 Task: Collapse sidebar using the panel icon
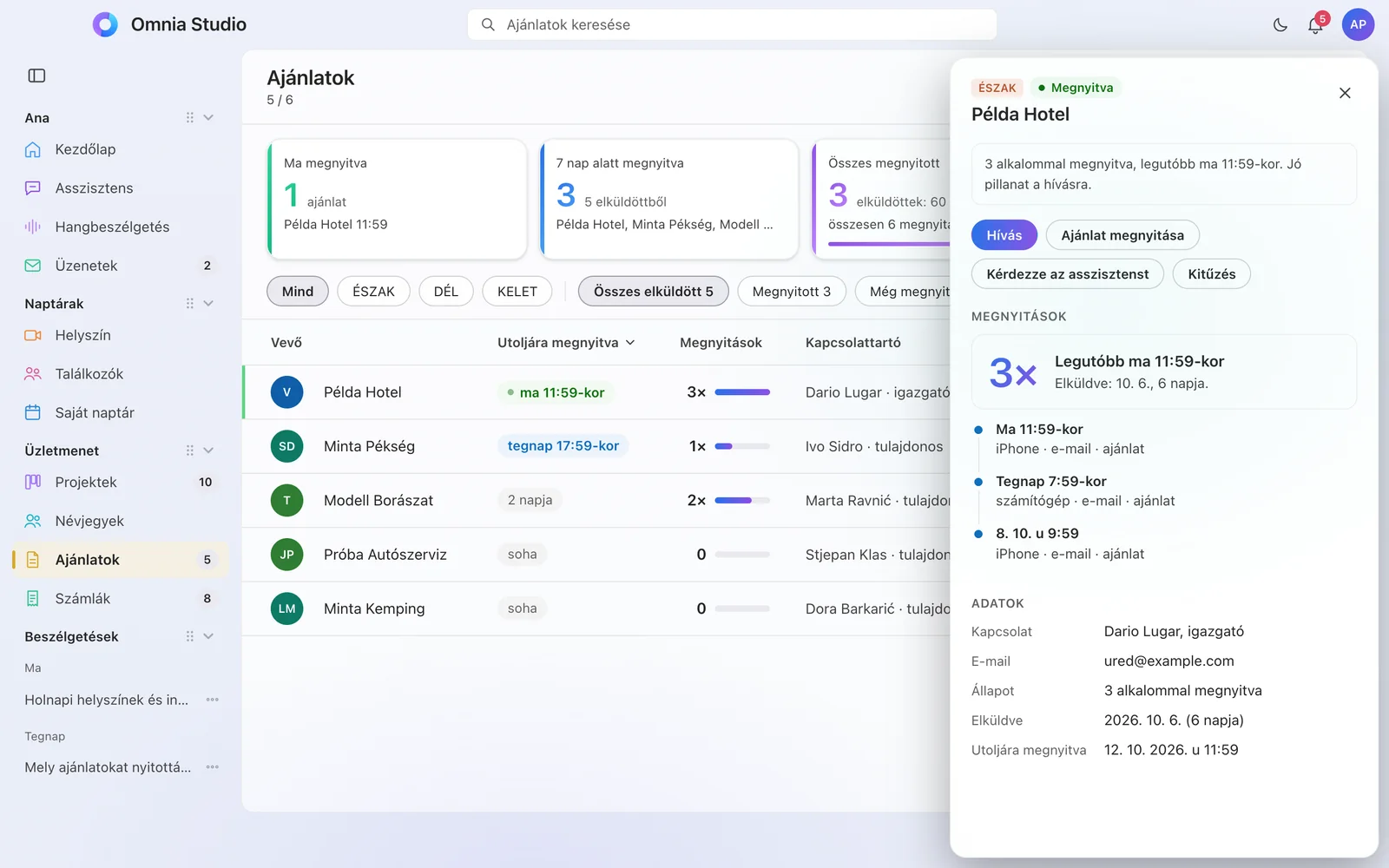[x=36, y=76]
